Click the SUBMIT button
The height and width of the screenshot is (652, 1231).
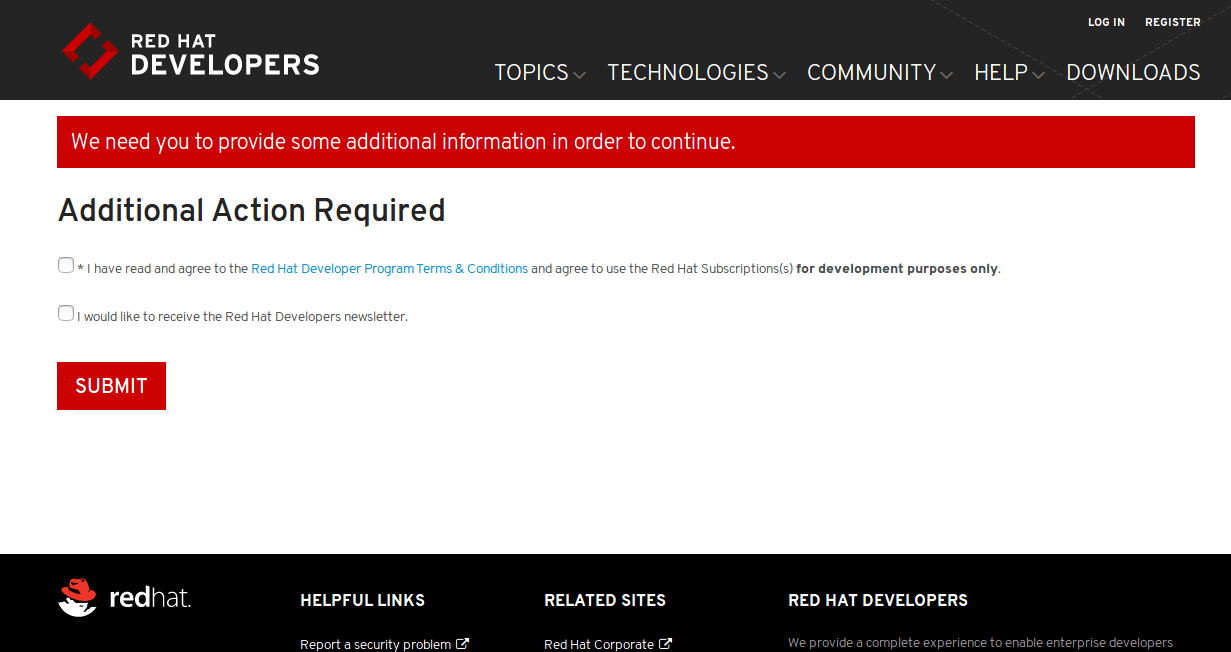tap(111, 386)
